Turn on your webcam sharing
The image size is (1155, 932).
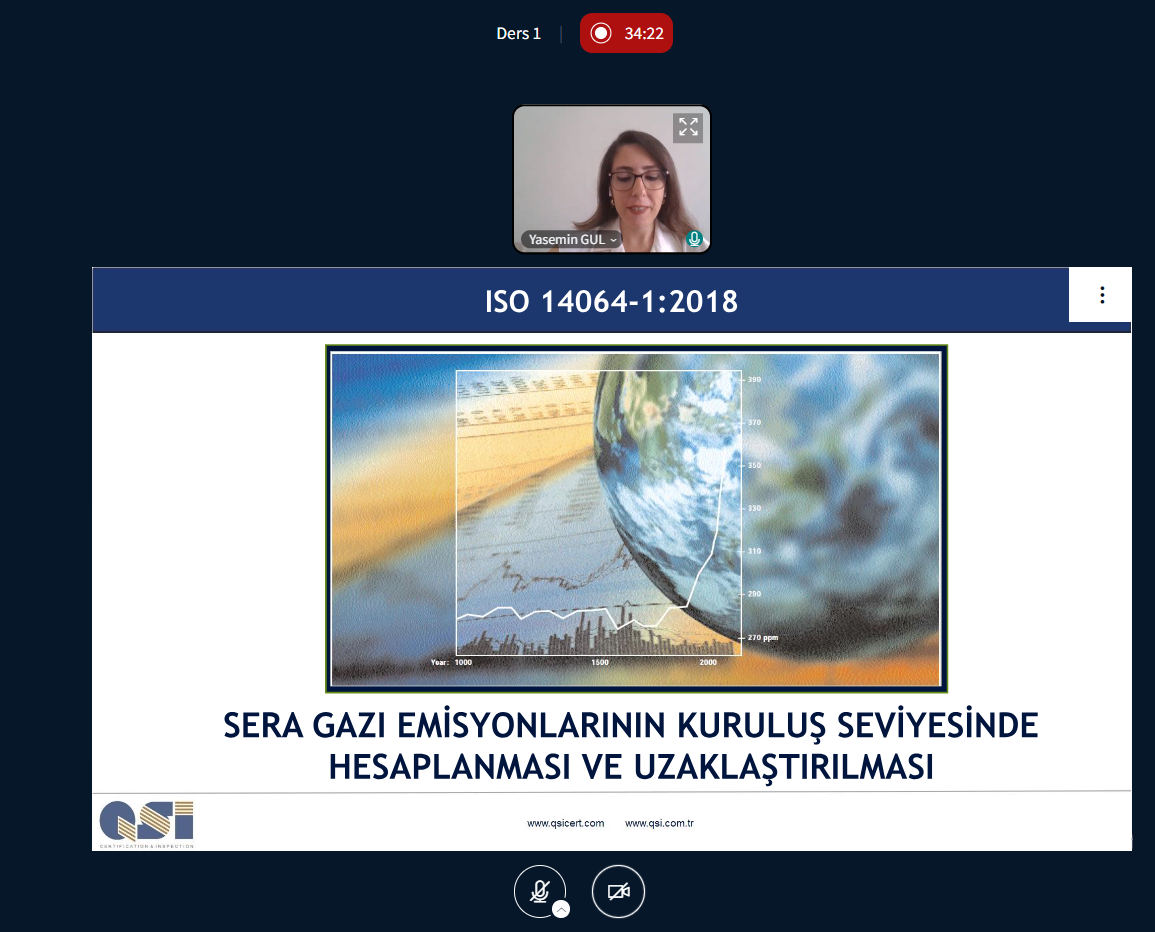click(618, 891)
